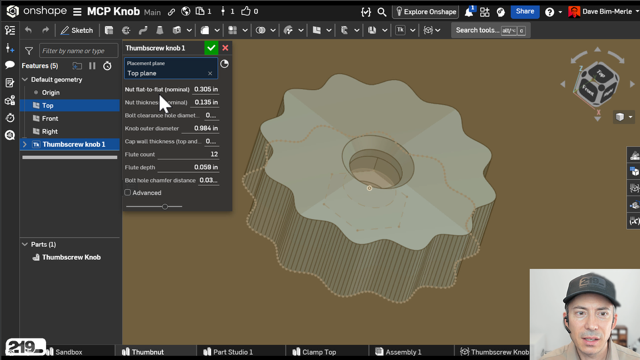Expand the Thumbscrew knob 1 feature
640x360 pixels.
pos(24,144)
